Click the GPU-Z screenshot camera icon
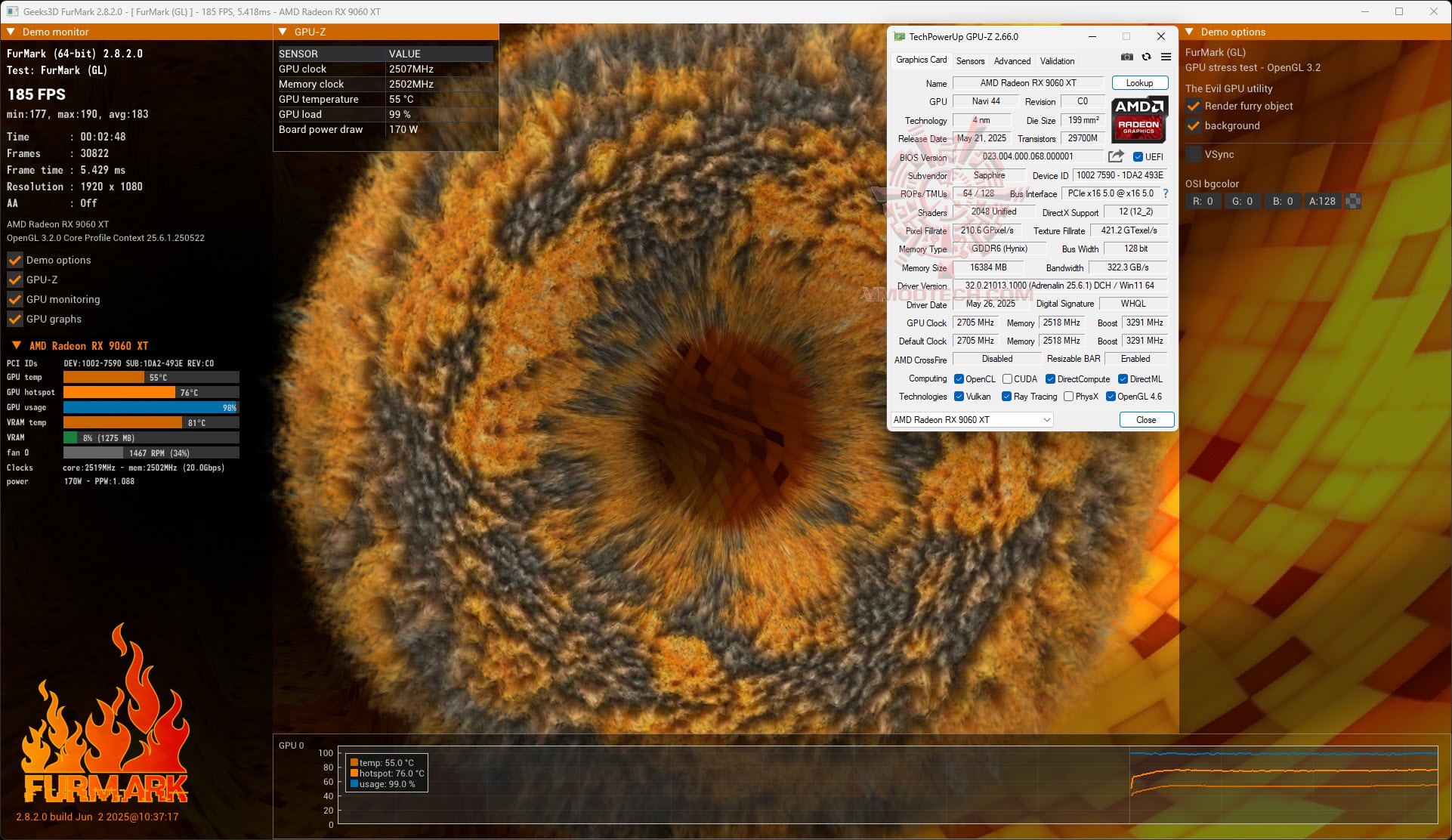This screenshot has height=840, width=1452. pyautogui.click(x=1126, y=57)
